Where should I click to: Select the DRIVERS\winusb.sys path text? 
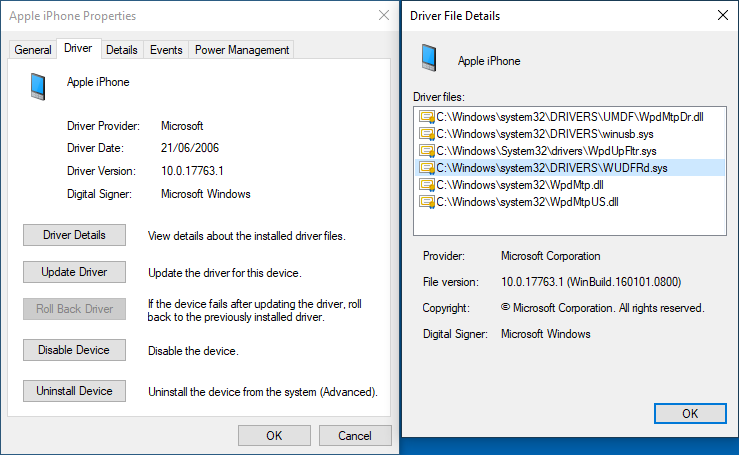(x=545, y=134)
